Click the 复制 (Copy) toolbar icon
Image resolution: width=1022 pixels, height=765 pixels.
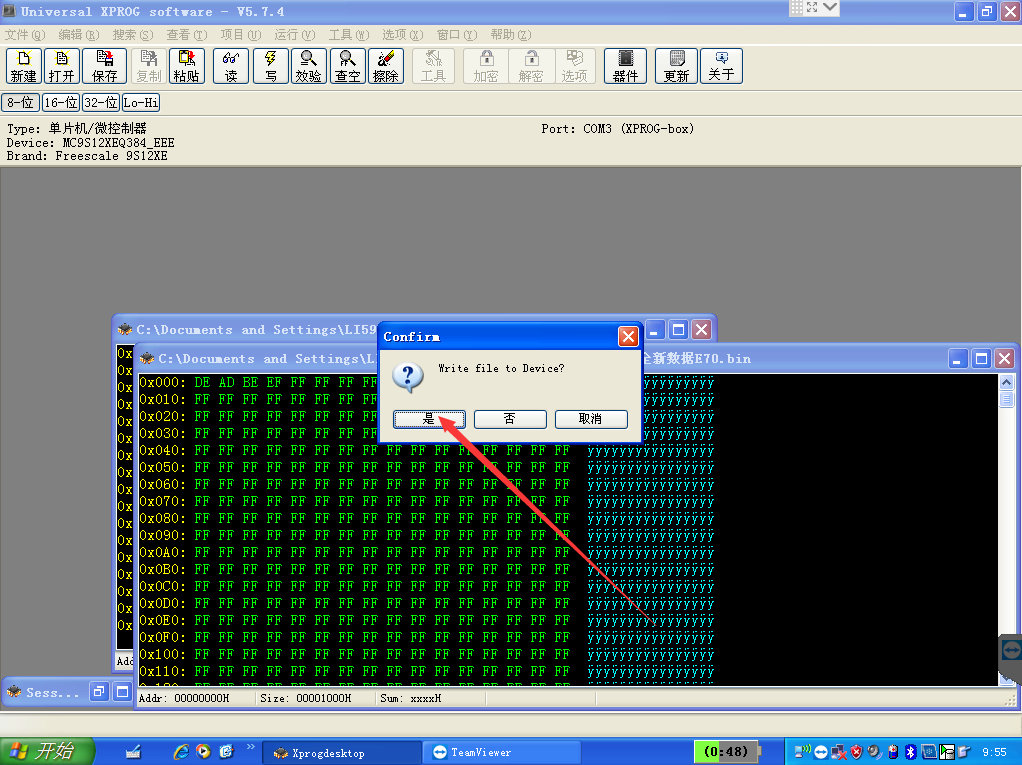tap(149, 66)
